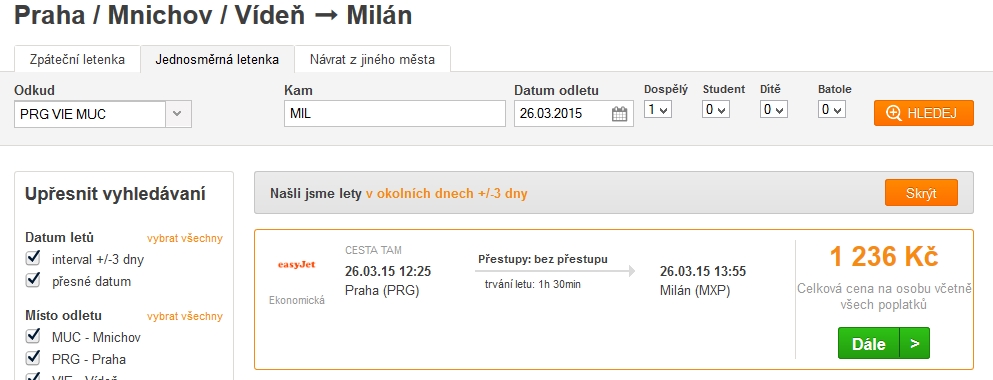Click vybrat všechny link for Datum letů
The width and height of the screenshot is (993, 380).
tap(185, 239)
